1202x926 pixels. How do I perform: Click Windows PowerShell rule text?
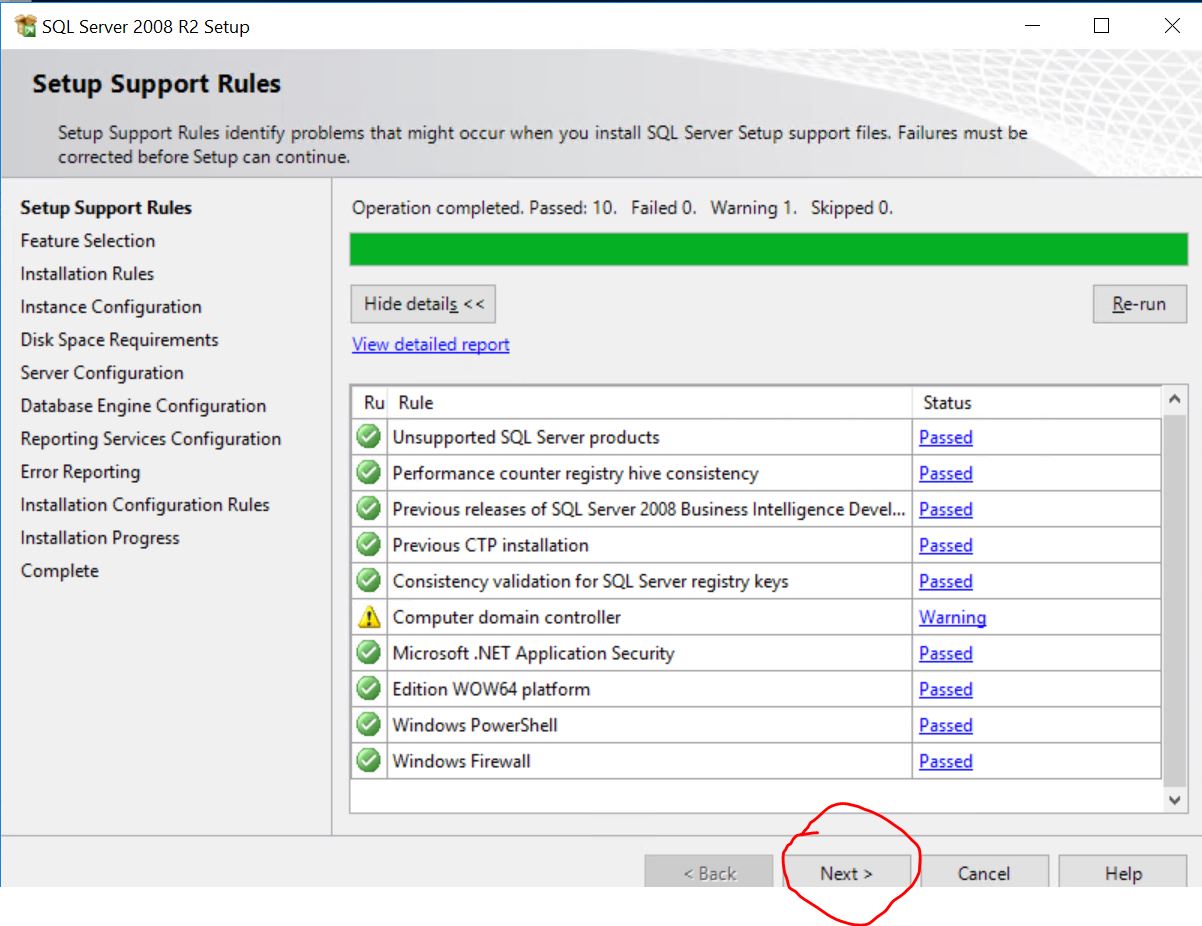475,725
